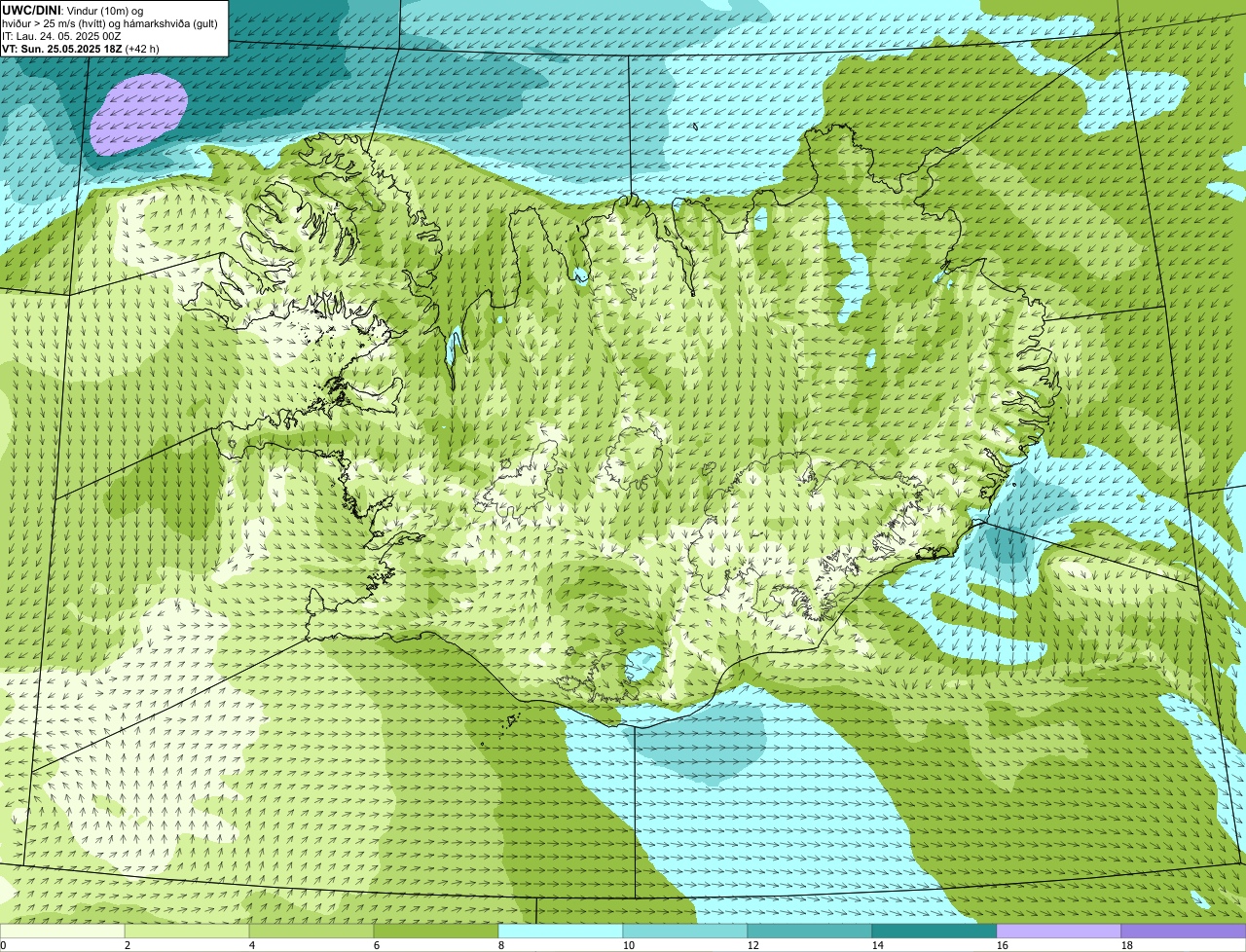Click the 12–14 m/s teal legend swatch
Screen dimensions: 1246x952
810,931
